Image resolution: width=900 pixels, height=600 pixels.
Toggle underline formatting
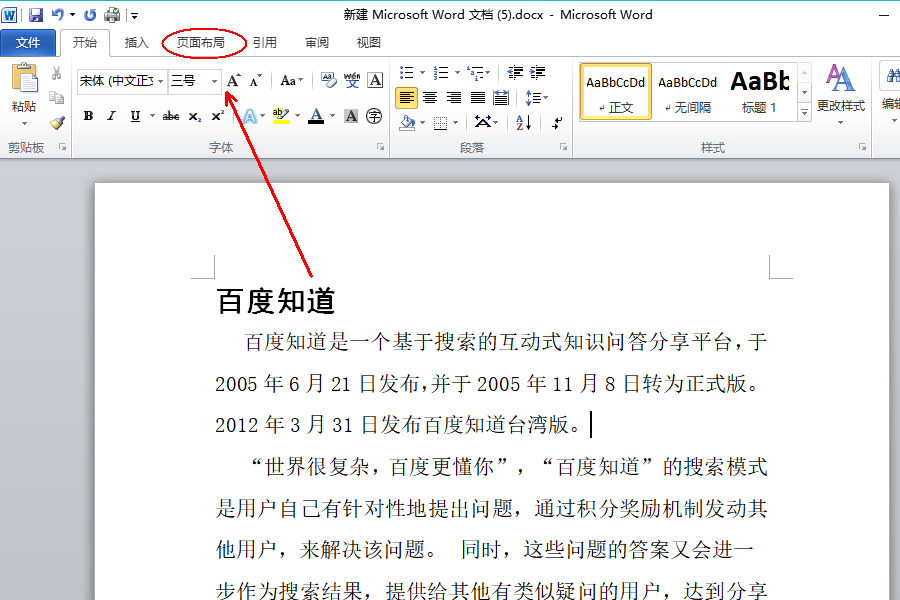coord(135,116)
